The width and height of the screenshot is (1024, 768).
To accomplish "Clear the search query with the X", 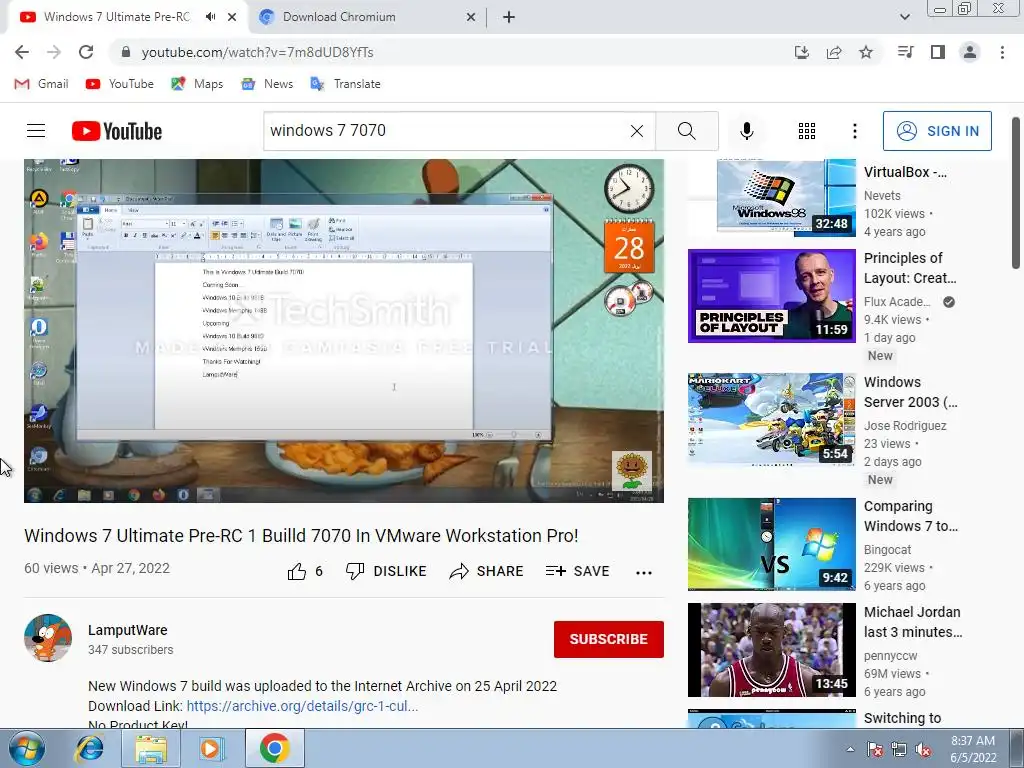I will point(637,131).
